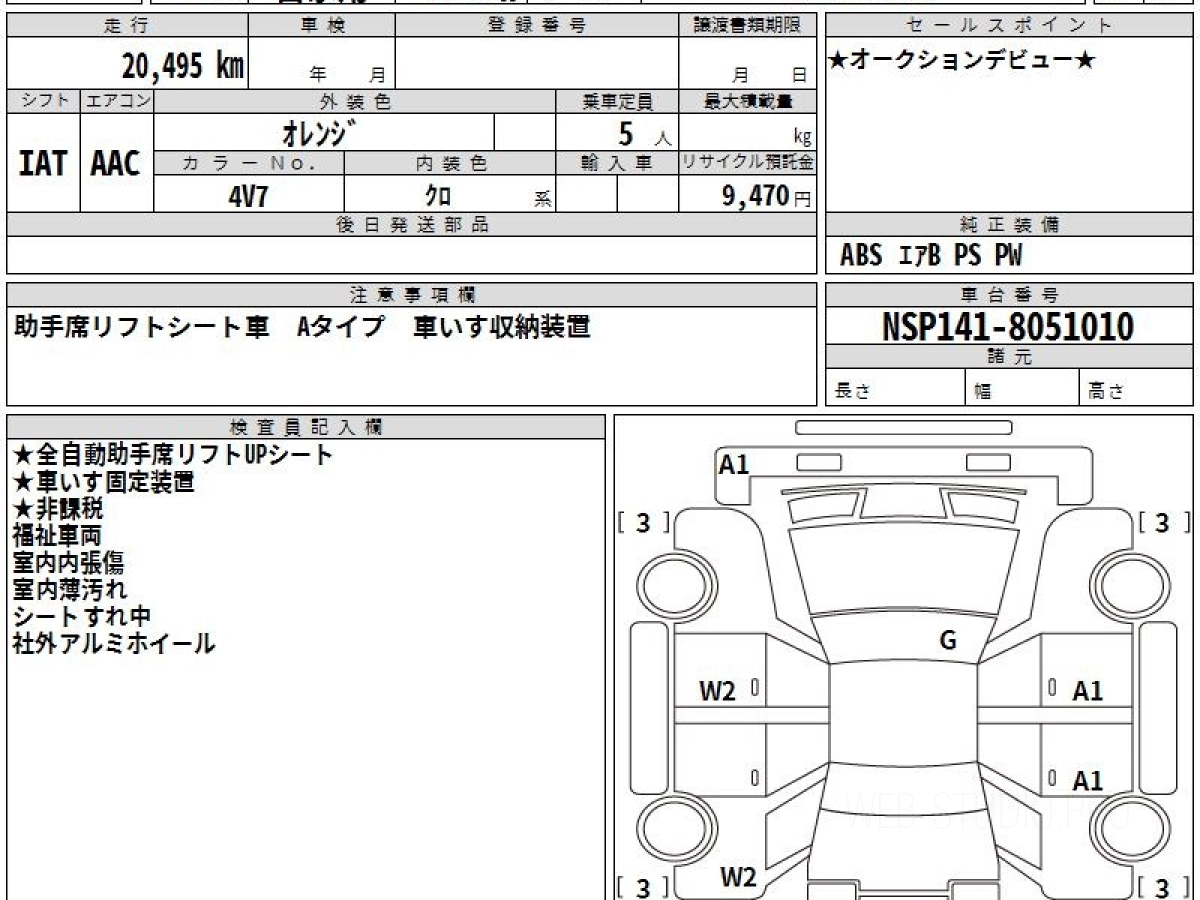The image size is (1200, 900).
Task: Click the 車台番号 heading
Action: [x=1009, y=295]
